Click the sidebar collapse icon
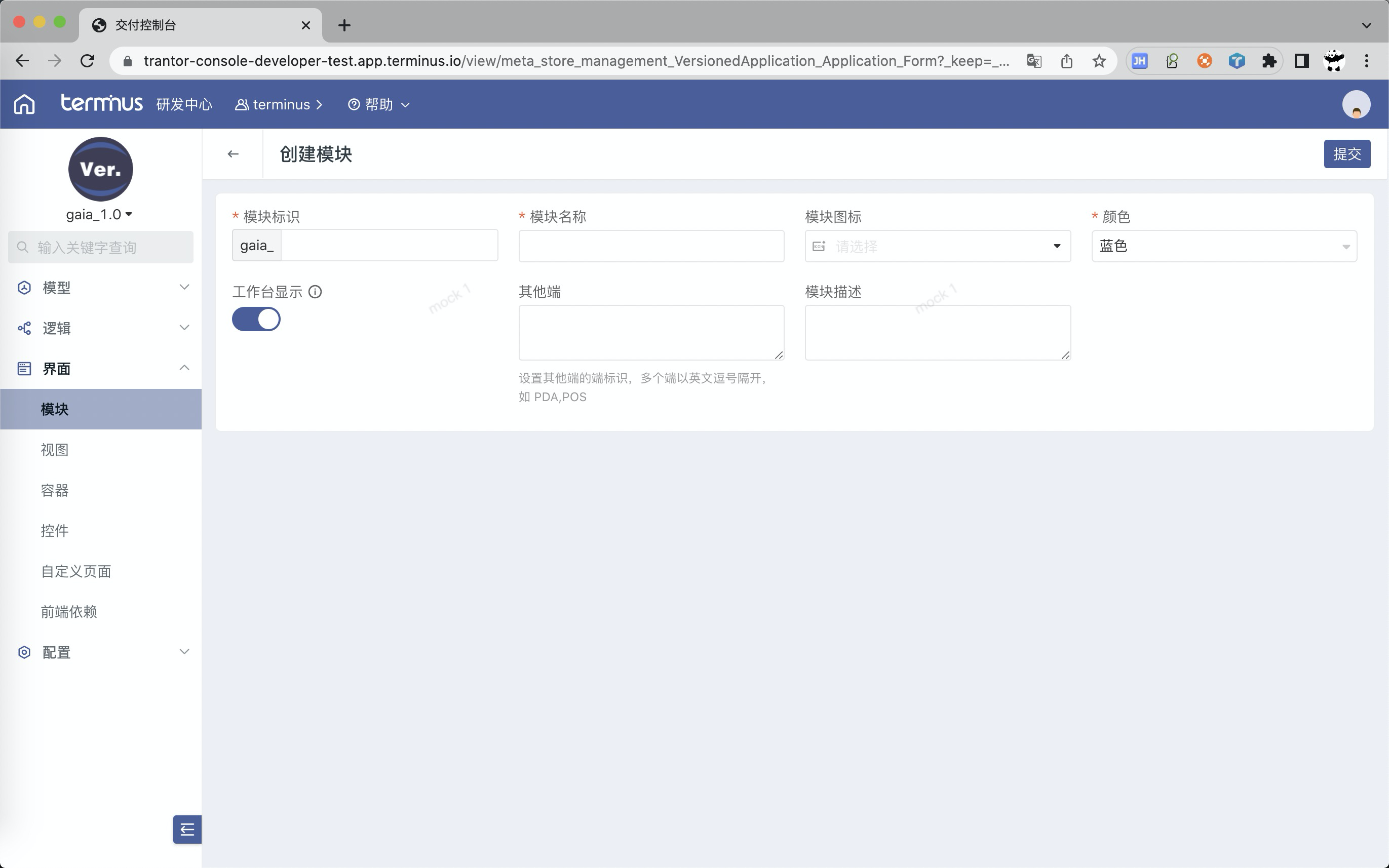Viewport: 1389px width, 868px height. 187,829
